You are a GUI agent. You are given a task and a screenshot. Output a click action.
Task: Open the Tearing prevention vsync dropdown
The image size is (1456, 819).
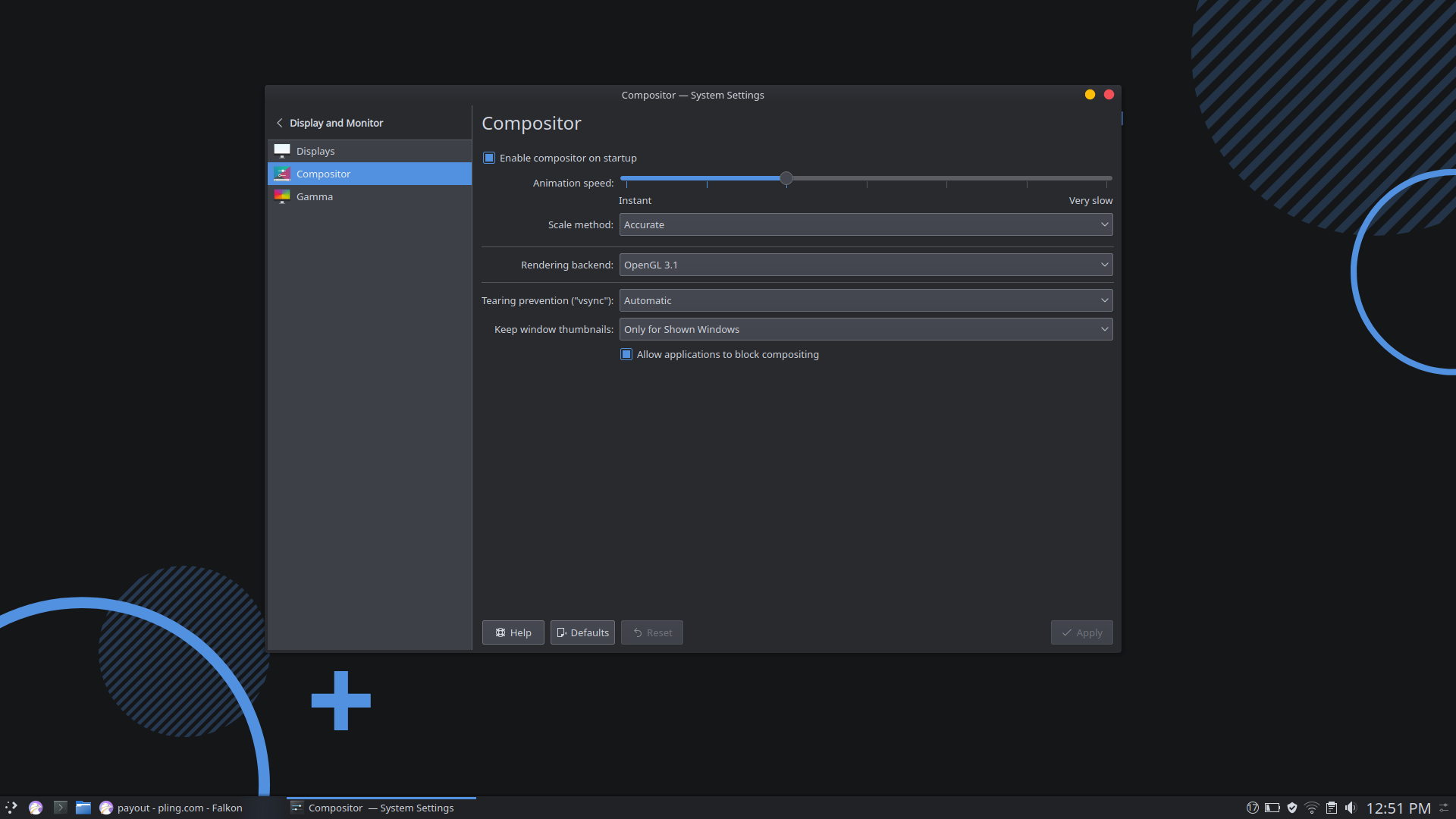pos(866,300)
